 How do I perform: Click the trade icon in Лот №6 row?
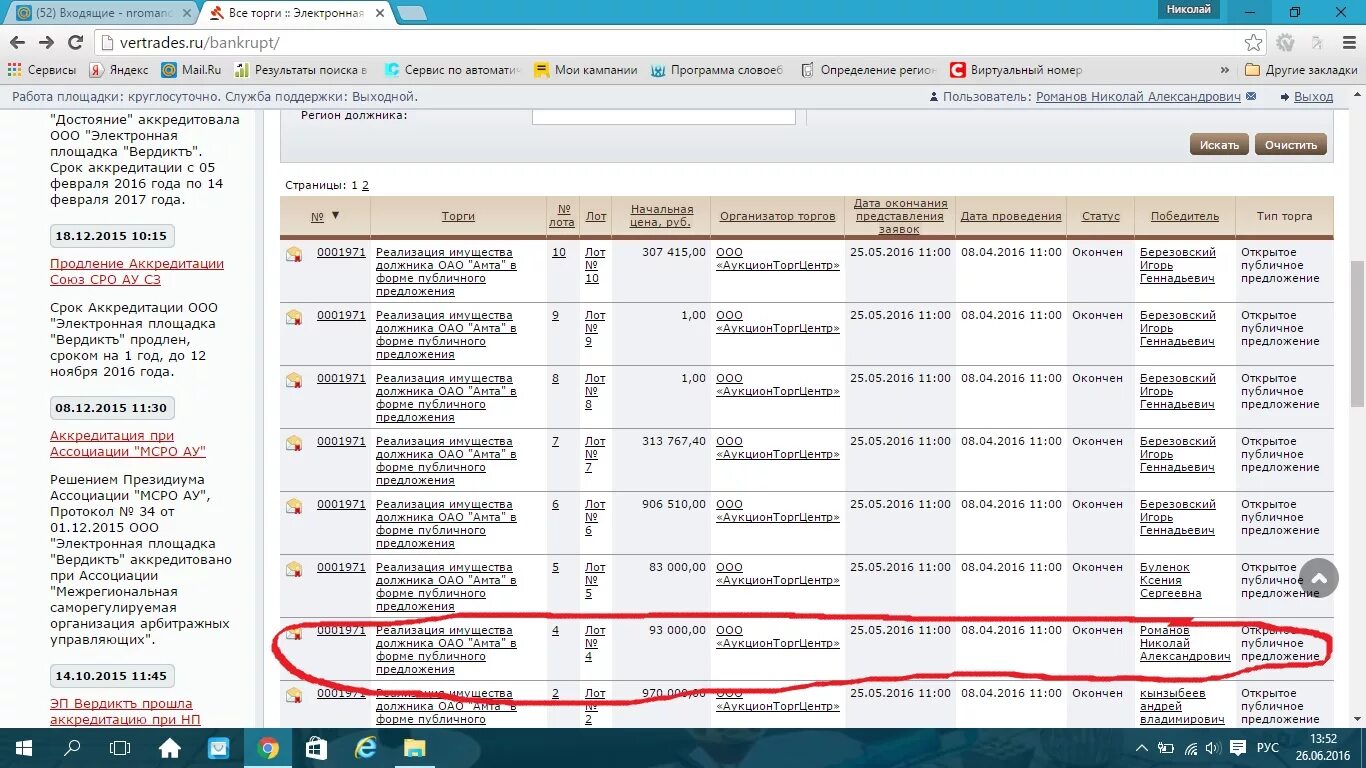tap(294, 506)
